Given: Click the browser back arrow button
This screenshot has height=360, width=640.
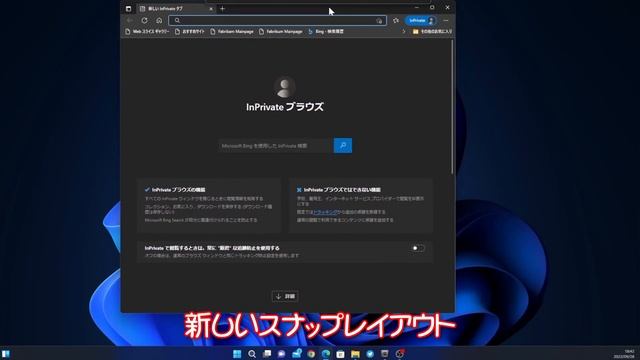Looking at the screenshot, I should point(130,20).
